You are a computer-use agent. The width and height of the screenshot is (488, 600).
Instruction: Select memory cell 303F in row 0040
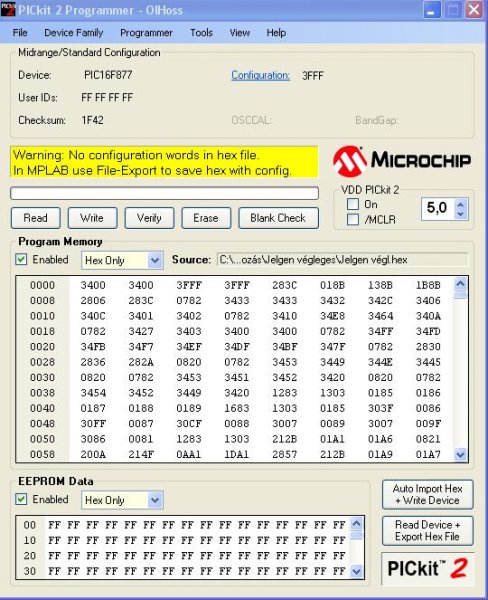pyautogui.click(x=380, y=408)
